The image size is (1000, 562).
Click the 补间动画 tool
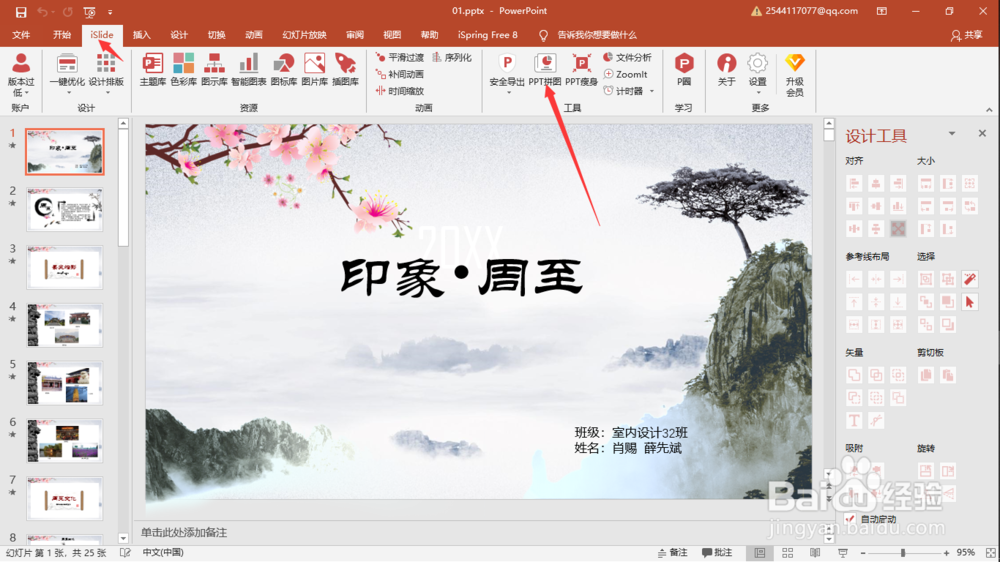tap(400, 74)
